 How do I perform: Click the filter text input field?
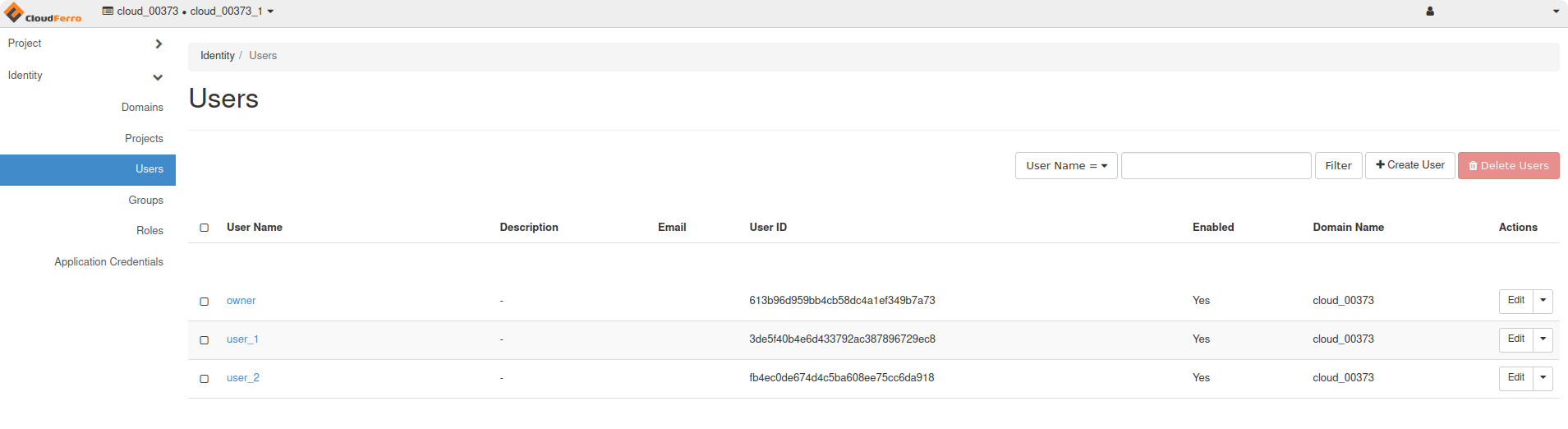[x=1216, y=166]
